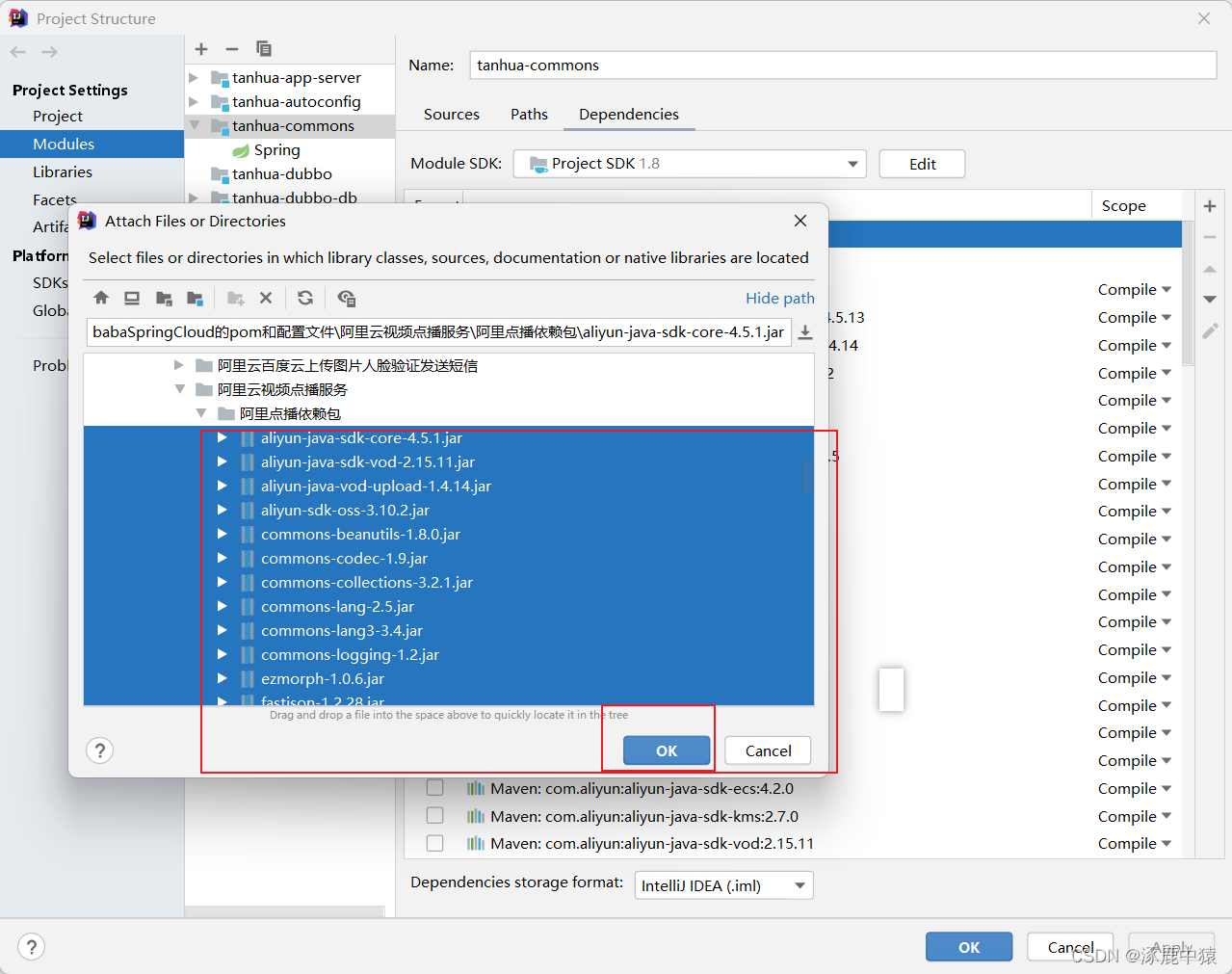Confirm OK in Attach Files dialog
This screenshot has height=974, width=1232.
point(667,750)
